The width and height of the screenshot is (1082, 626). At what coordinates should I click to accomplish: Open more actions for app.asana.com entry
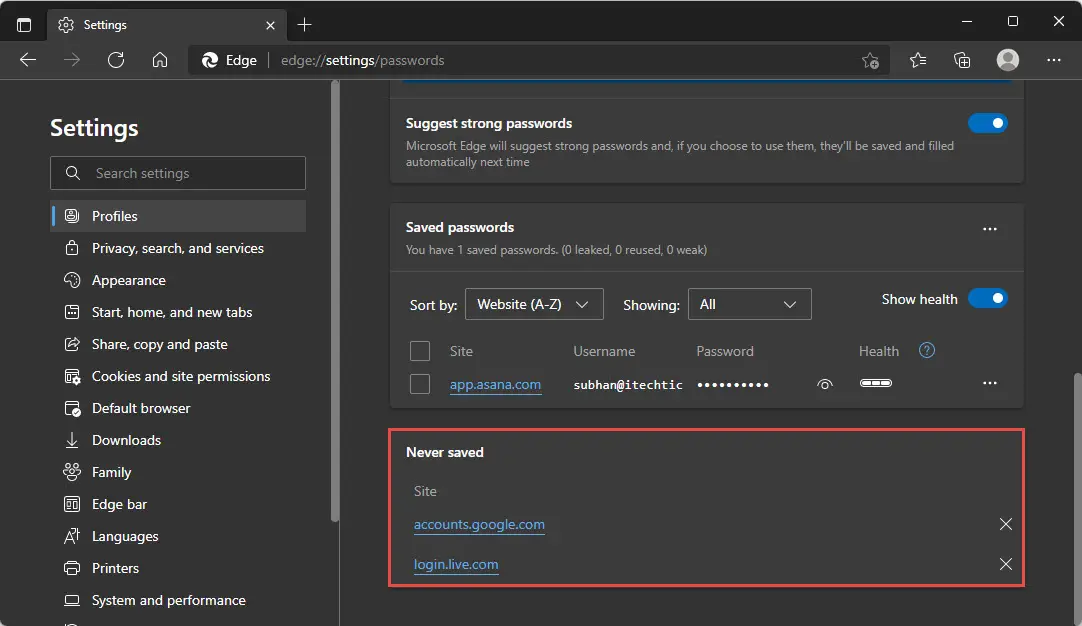tap(990, 383)
